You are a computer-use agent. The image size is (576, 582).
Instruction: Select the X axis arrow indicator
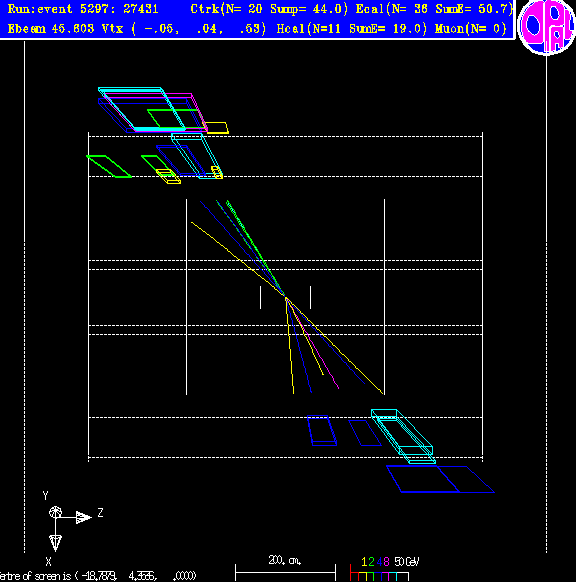tap(56, 543)
